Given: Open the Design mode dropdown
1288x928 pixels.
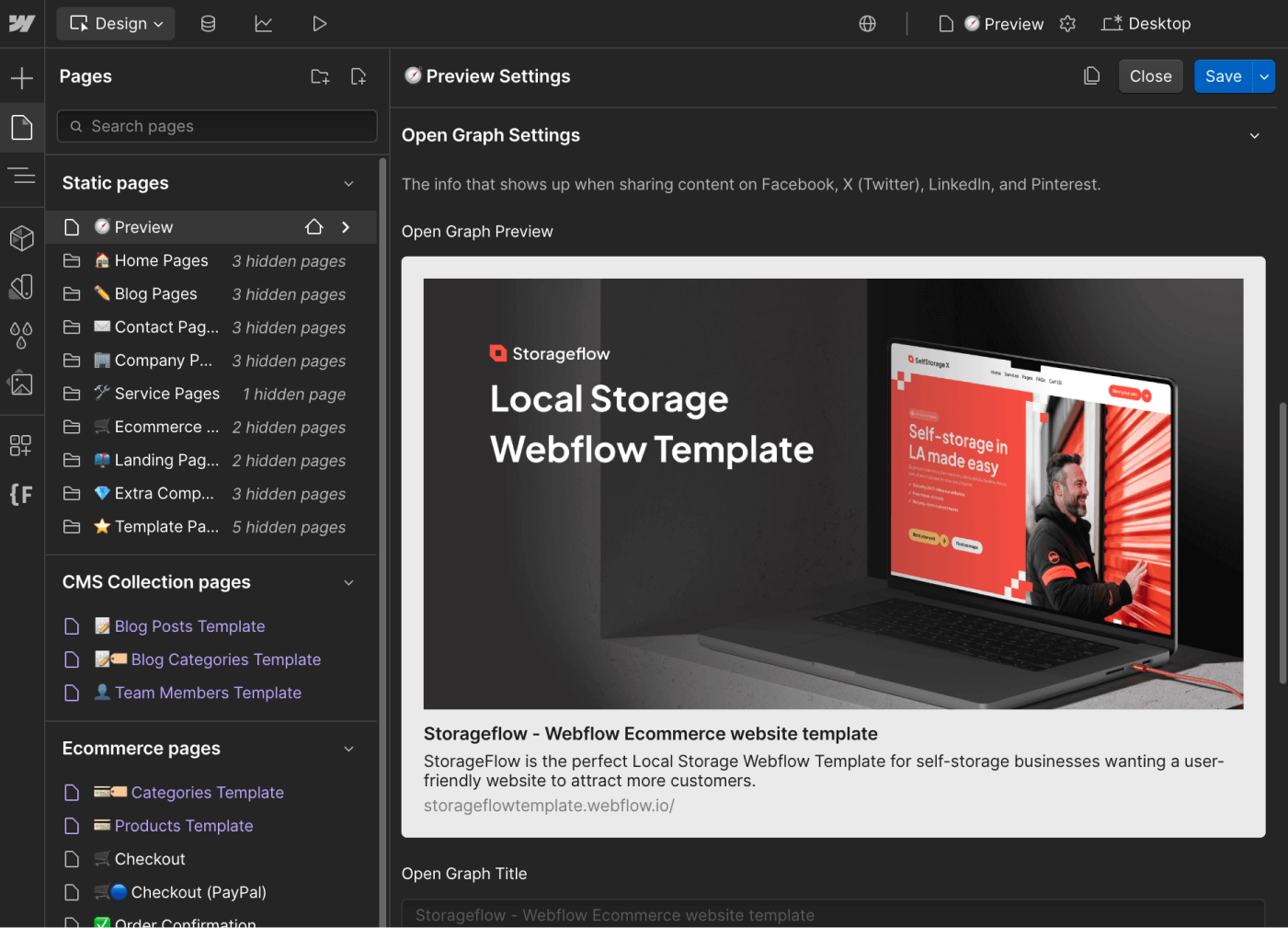Looking at the screenshot, I should tap(115, 23).
